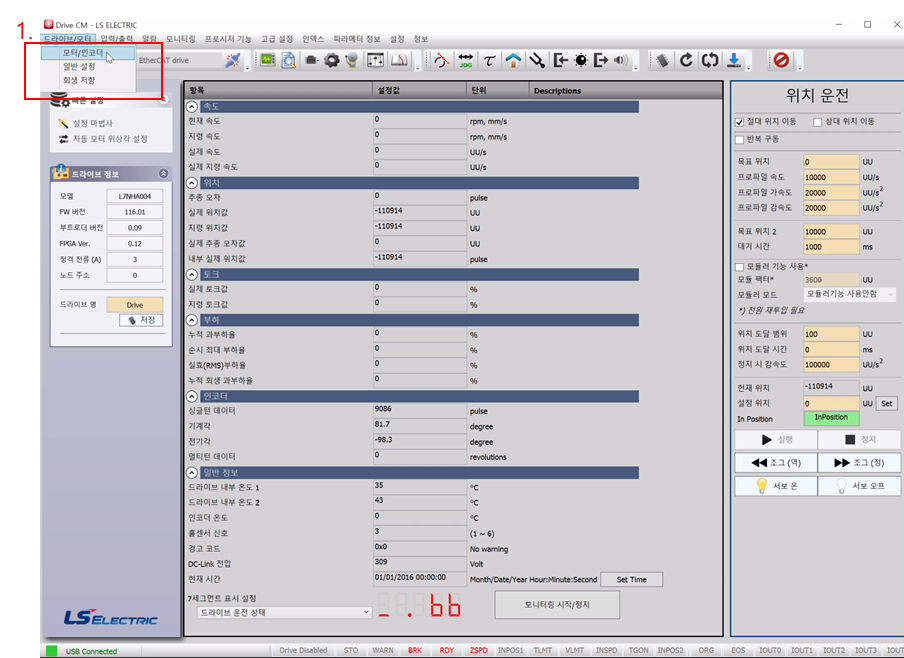Click the homing (house) toolbar icon
This screenshot has width=904, height=658.
pyautogui.click(x=513, y=61)
